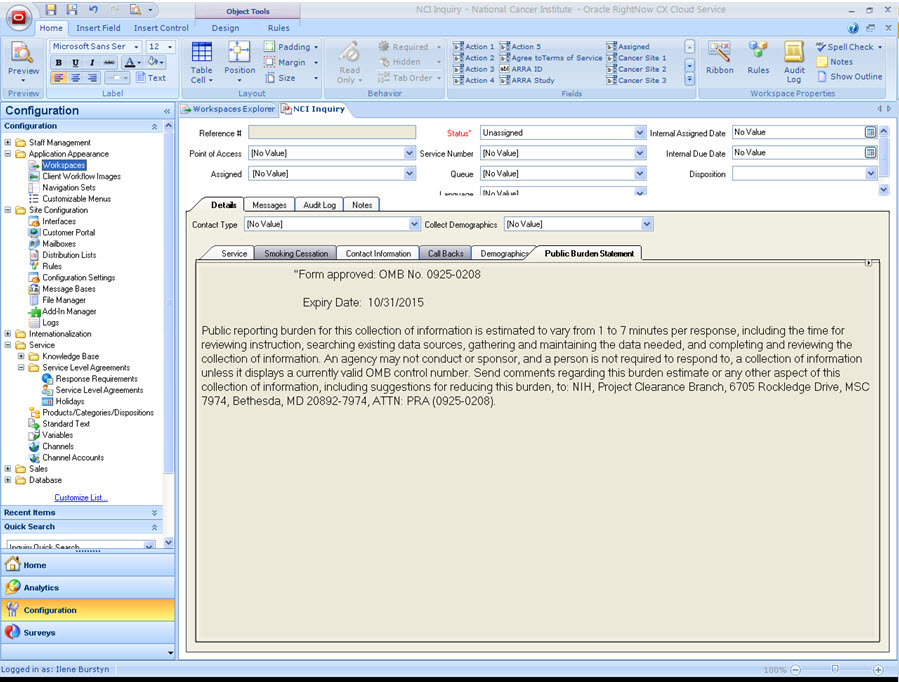This screenshot has width=899, height=682.
Task: Click the Customize List link
Action: coord(81,497)
